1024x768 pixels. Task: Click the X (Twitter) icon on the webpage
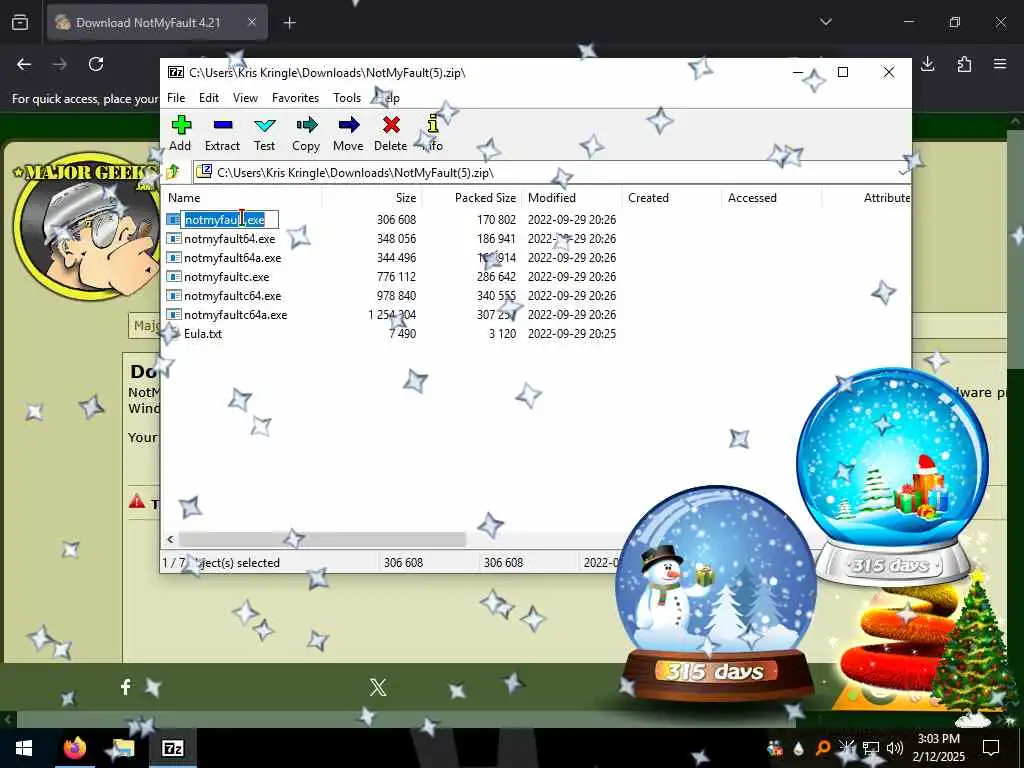click(377, 687)
